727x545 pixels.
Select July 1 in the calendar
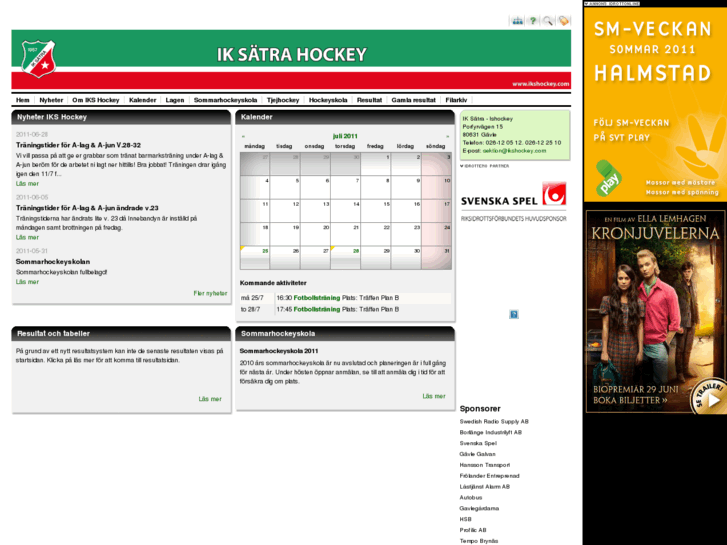pyautogui.click(x=376, y=164)
